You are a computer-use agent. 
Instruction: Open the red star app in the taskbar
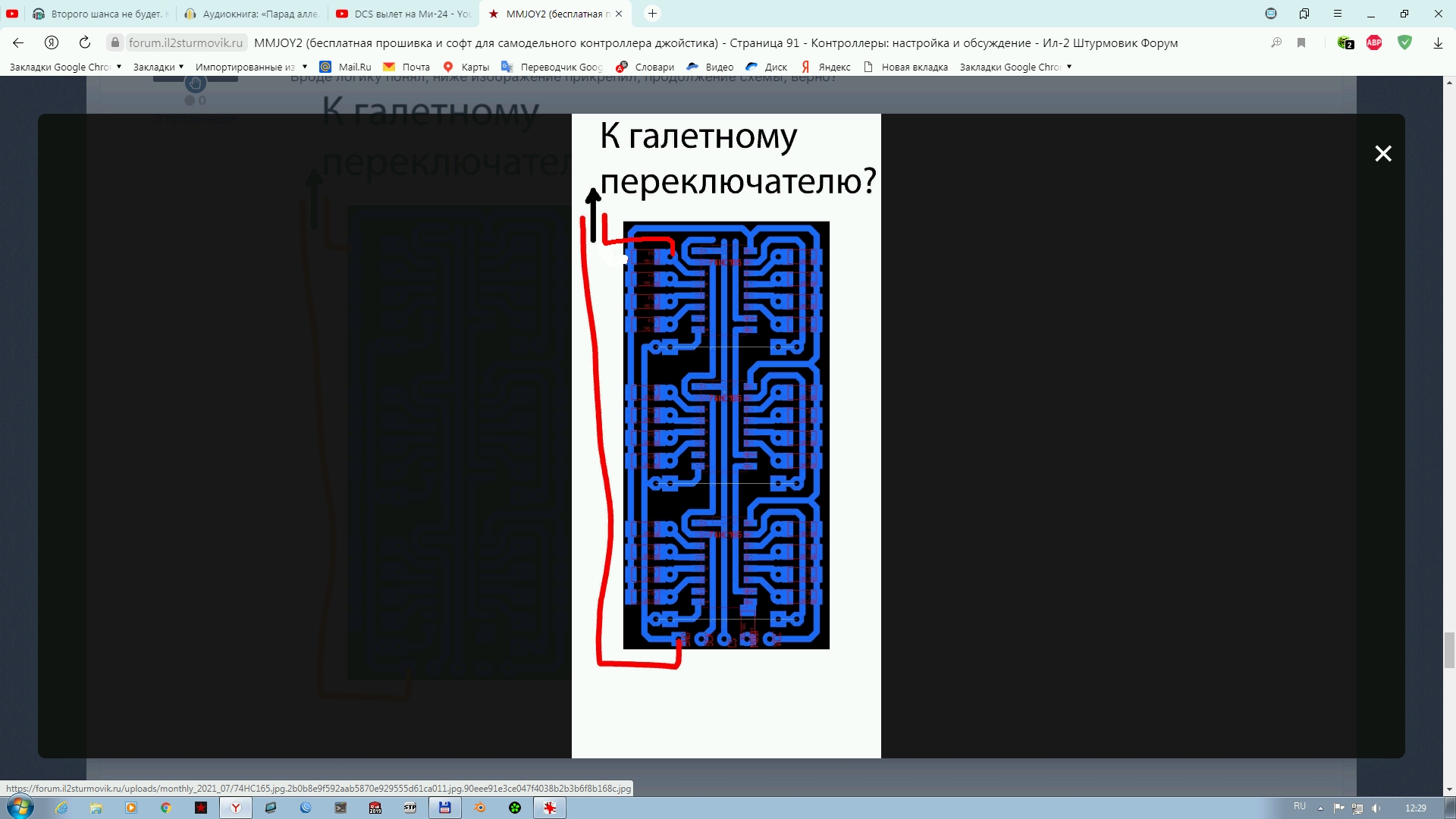pyautogui.click(x=201, y=808)
